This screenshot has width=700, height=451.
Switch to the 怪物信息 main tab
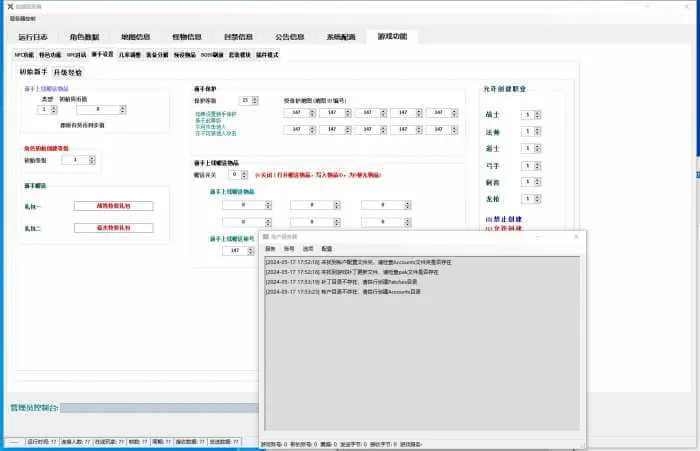187,37
